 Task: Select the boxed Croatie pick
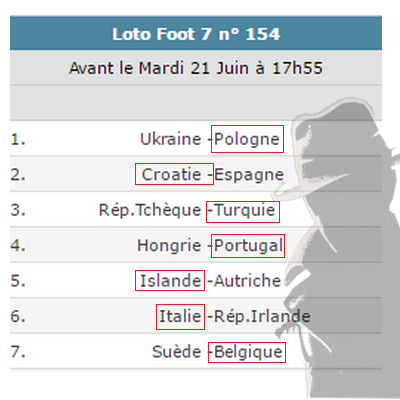click(x=174, y=174)
